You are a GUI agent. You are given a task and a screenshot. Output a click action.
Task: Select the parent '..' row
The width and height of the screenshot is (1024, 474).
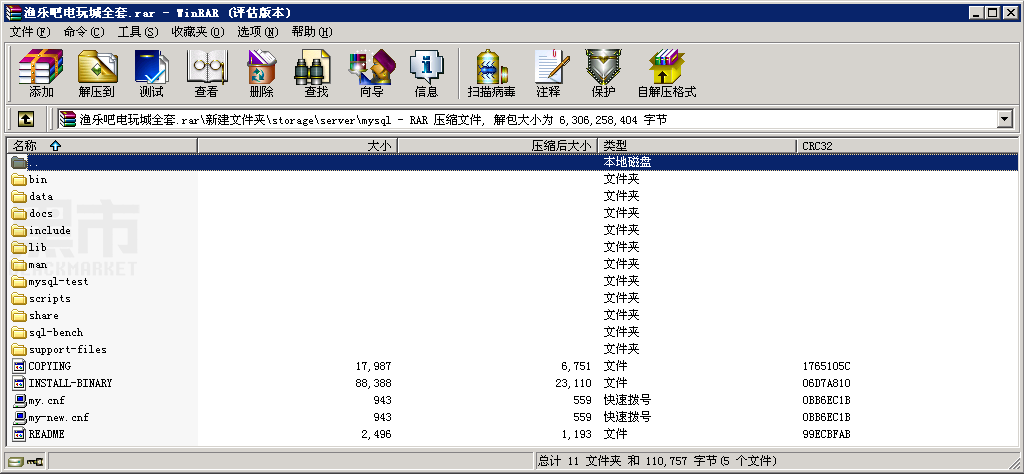click(513, 162)
